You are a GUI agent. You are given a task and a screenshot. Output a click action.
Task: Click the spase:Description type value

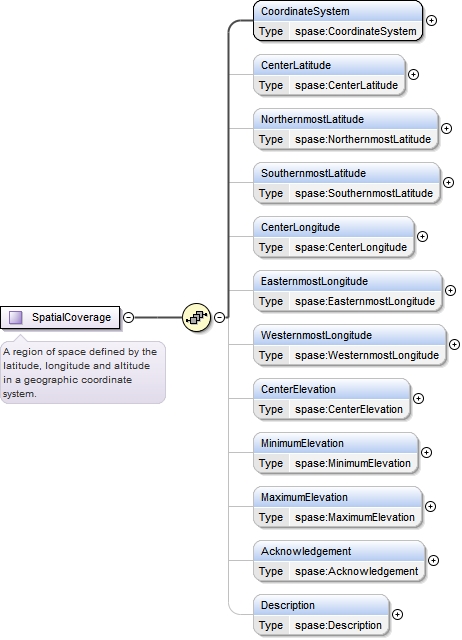338,625
